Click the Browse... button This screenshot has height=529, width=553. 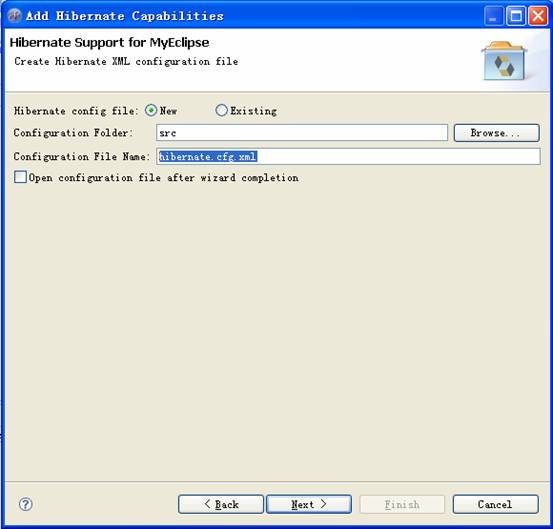[x=497, y=133]
